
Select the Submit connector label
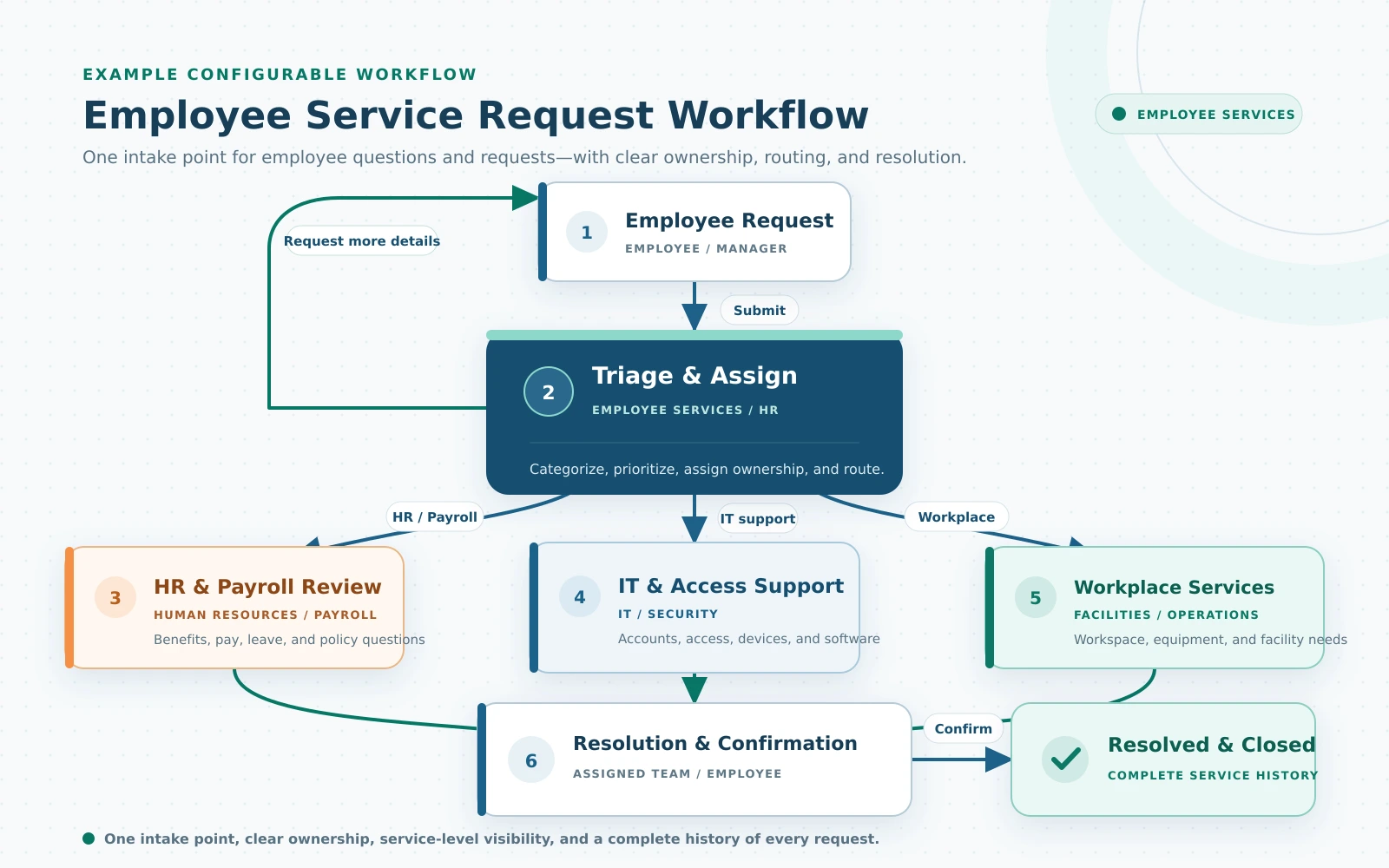[760, 310]
